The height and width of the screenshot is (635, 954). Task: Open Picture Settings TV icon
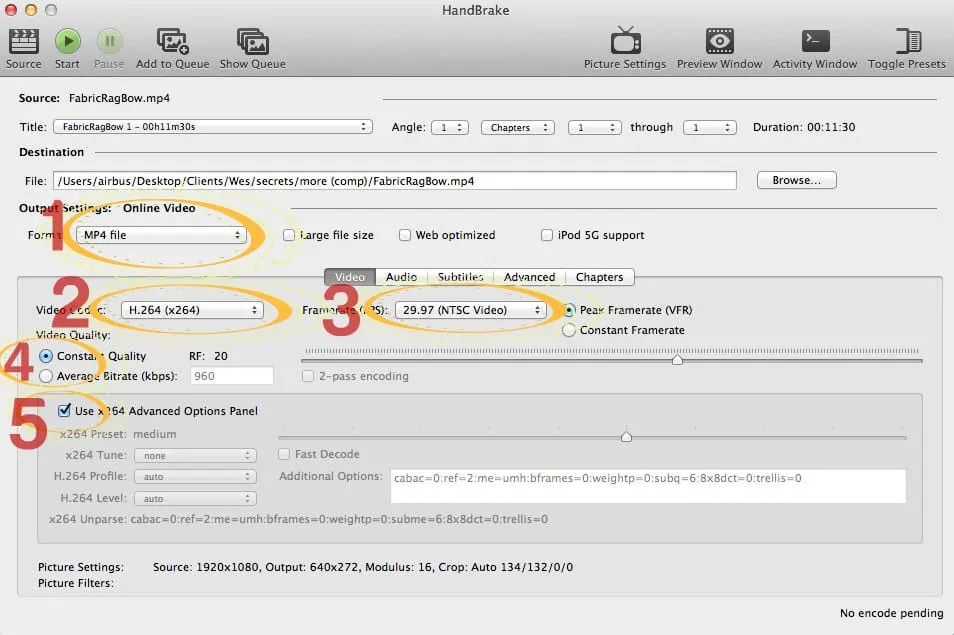pos(625,41)
